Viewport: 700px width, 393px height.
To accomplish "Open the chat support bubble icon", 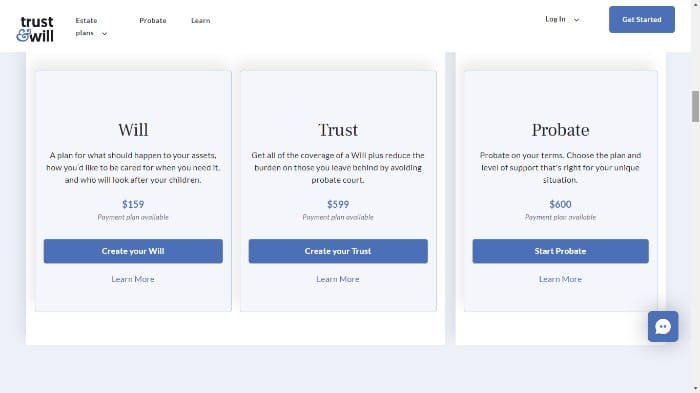I will pyautogui.click(x=663, y=326).
